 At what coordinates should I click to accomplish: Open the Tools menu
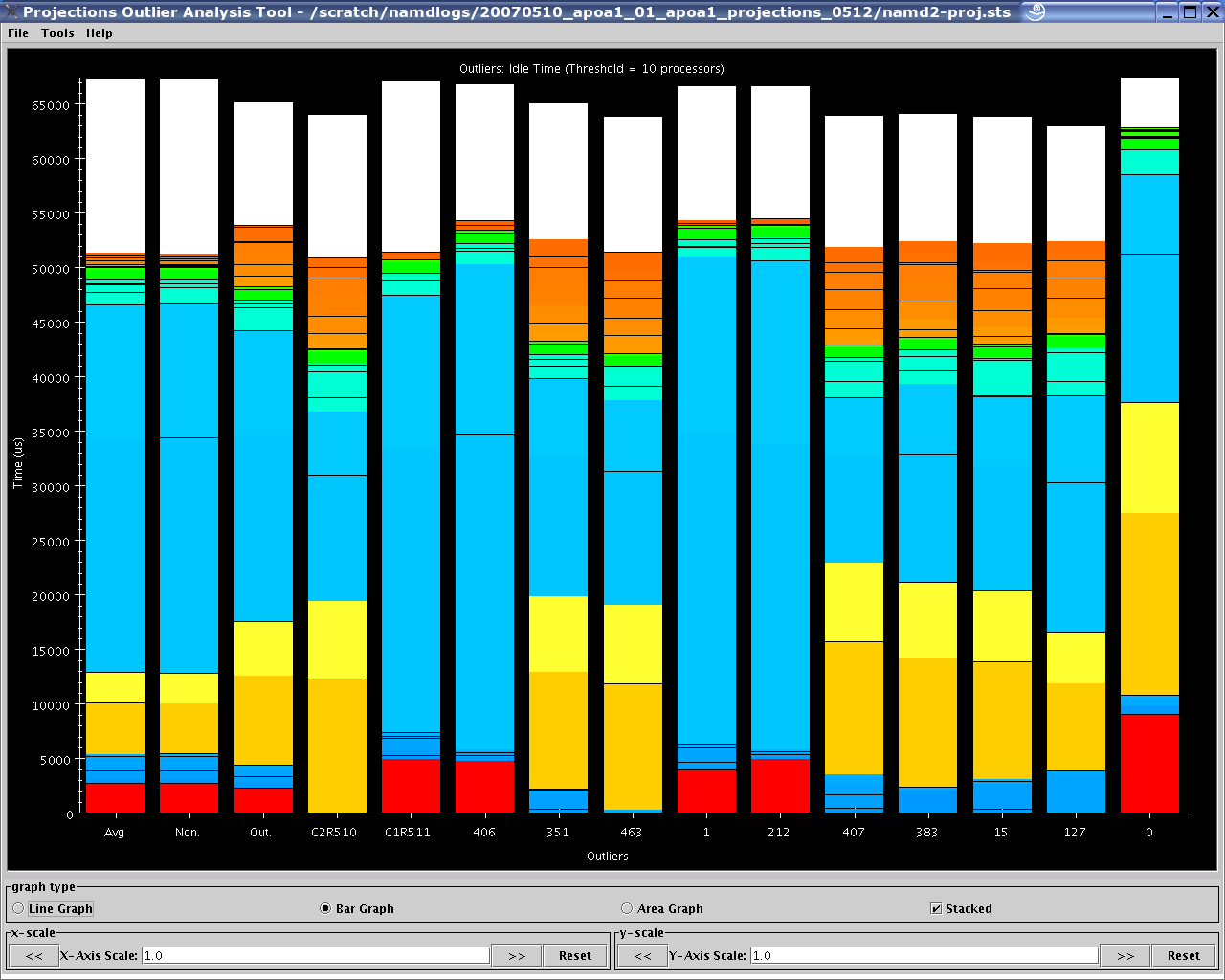57,33
